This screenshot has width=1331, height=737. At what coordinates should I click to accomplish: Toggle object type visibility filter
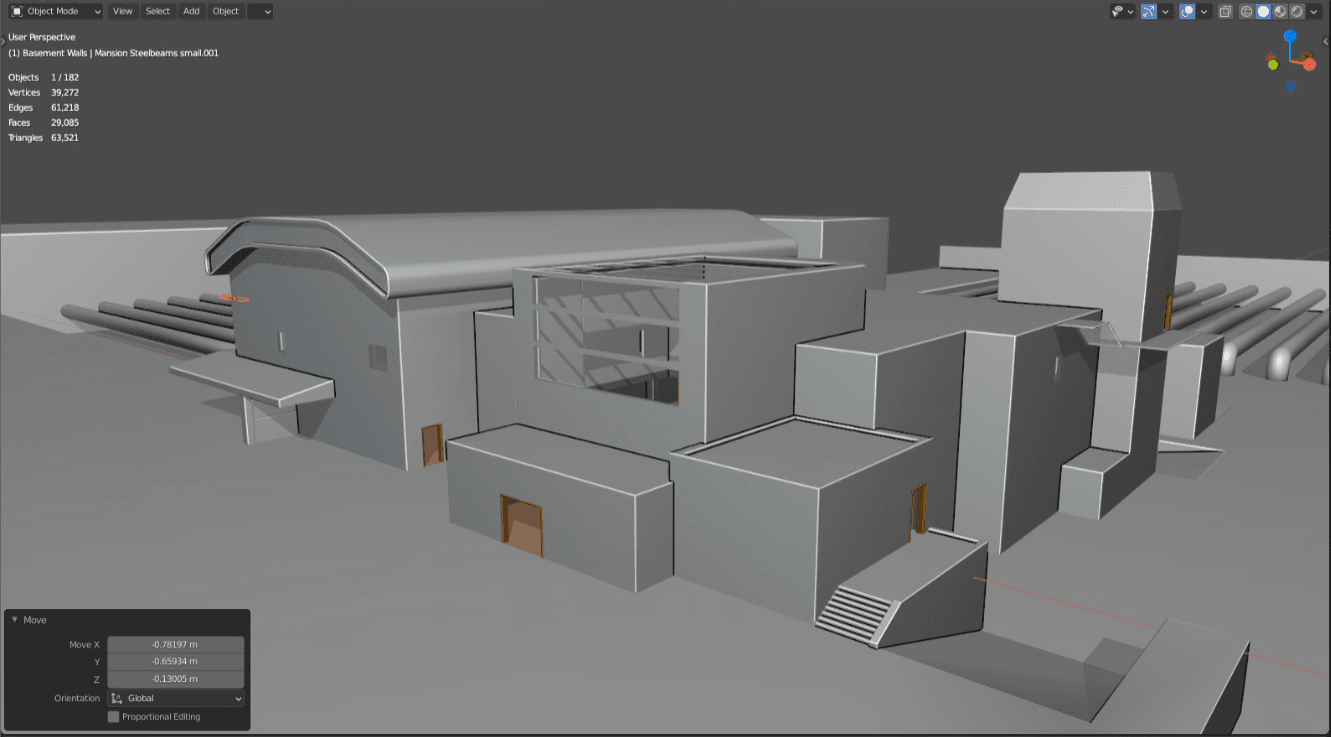tap(1118, 11)
